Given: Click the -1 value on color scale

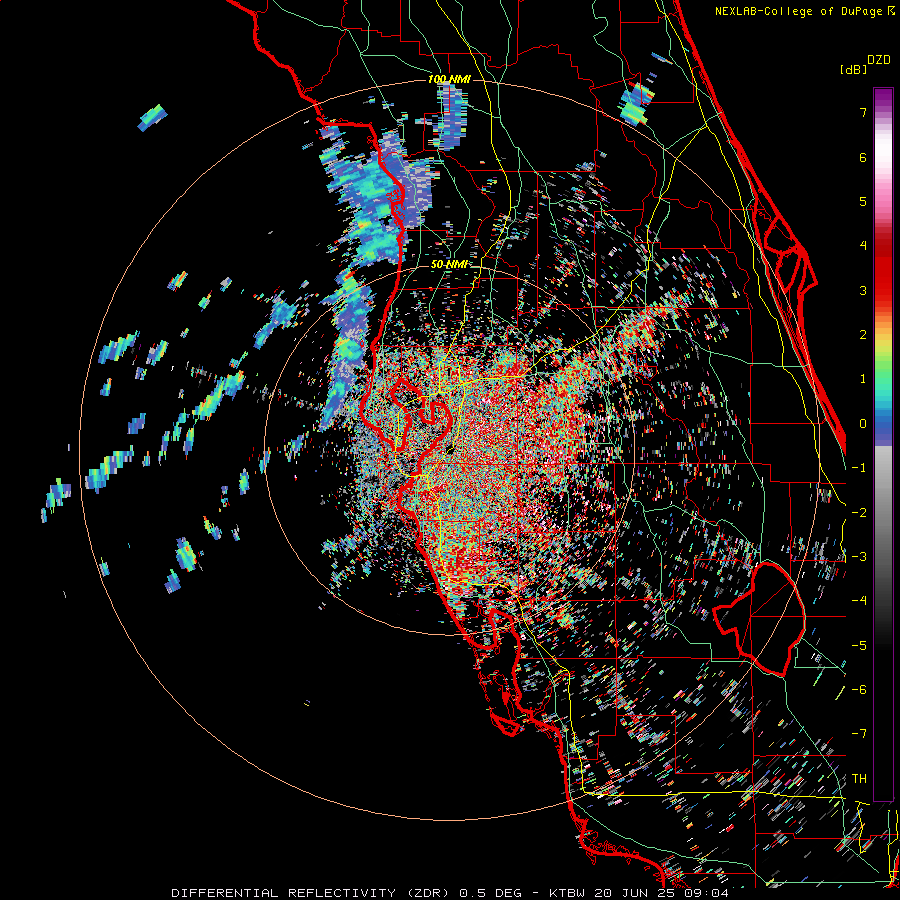Looking at the screenshot, I should click(x=859, y=468).
